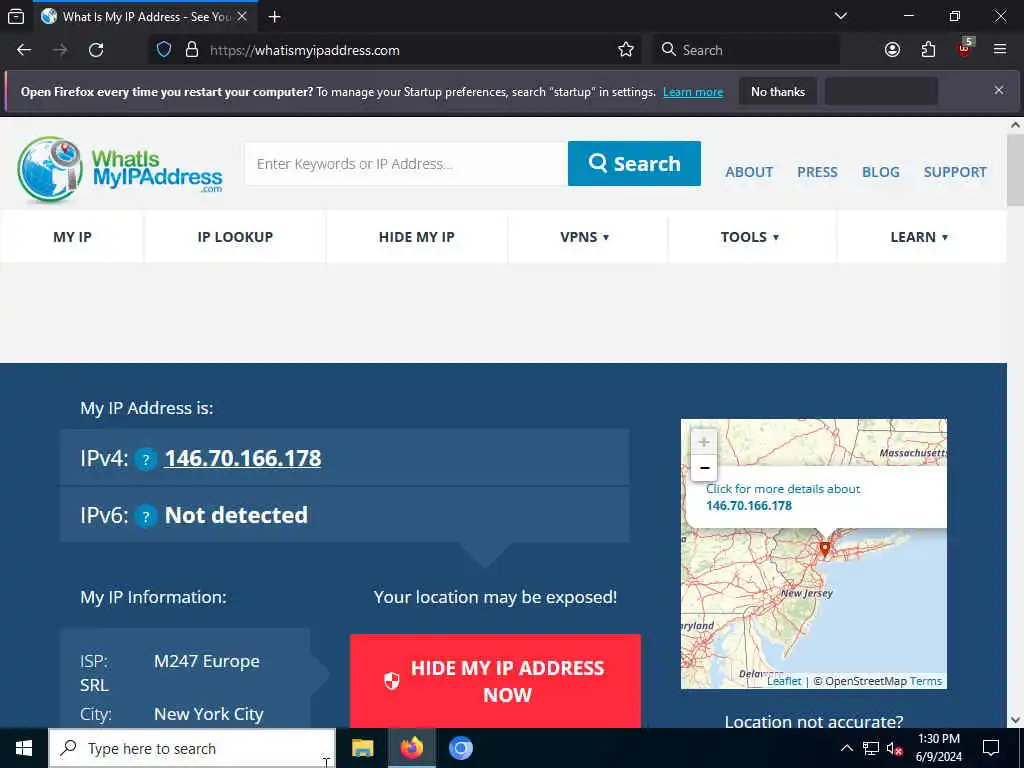Click the IPv4 address 146.70.166.178 link
The width and height of the screenshot is (1024, 768).
243,458
